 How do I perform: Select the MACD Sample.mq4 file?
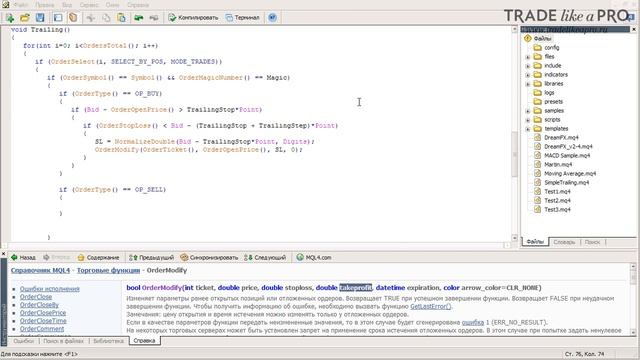[x=567, y=156]
